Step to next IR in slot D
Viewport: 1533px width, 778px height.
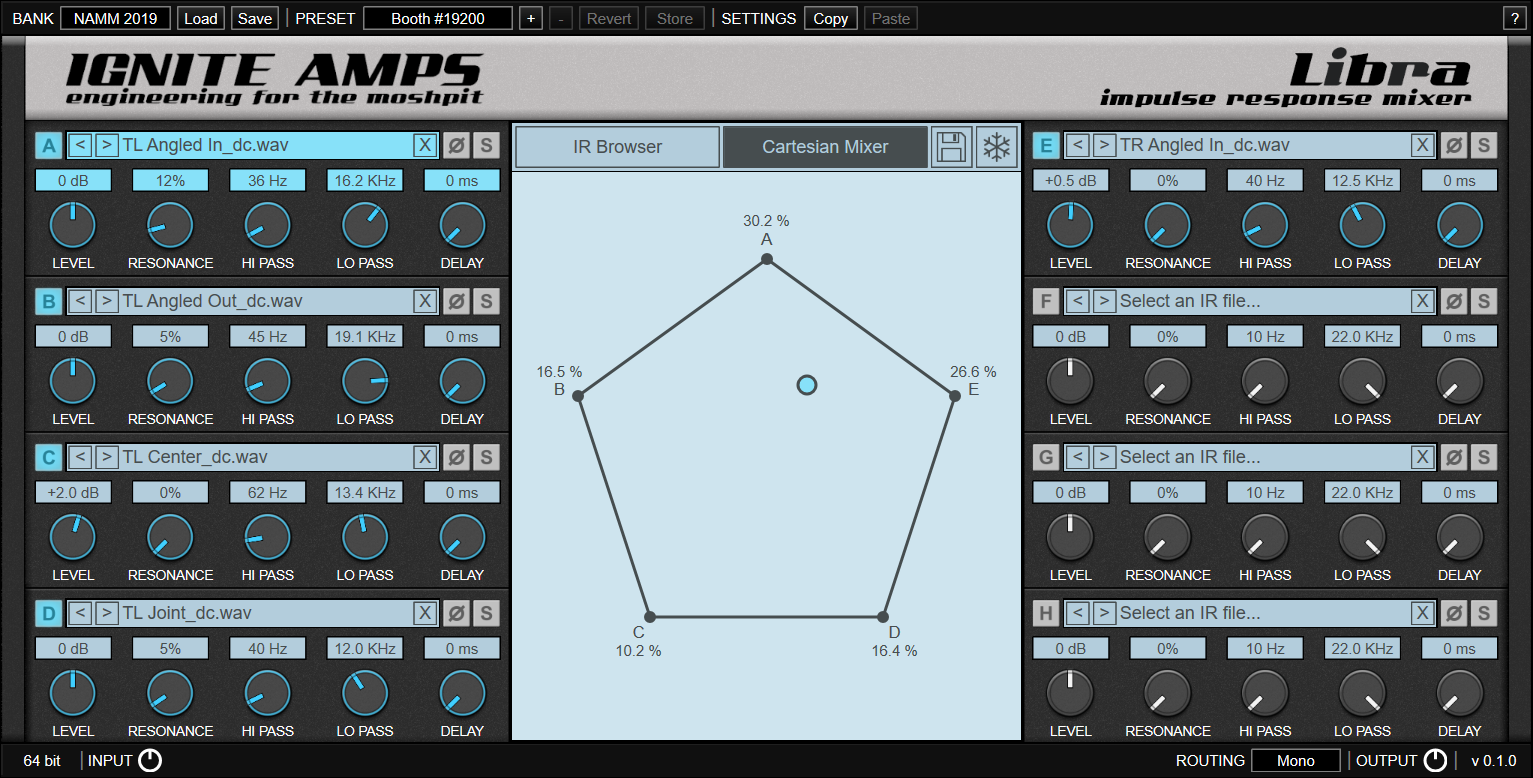click(x=107, y=613)
